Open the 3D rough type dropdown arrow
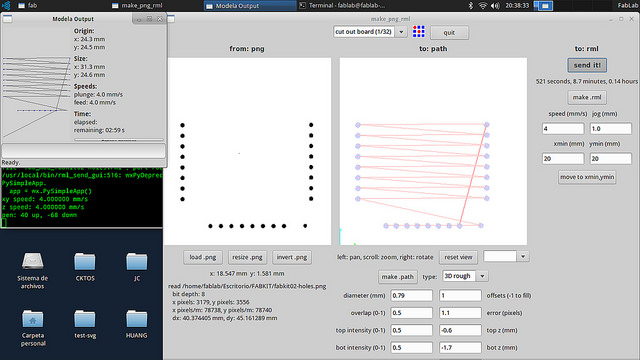The height and width of the screenshot is (360, 640). point(482,276)
